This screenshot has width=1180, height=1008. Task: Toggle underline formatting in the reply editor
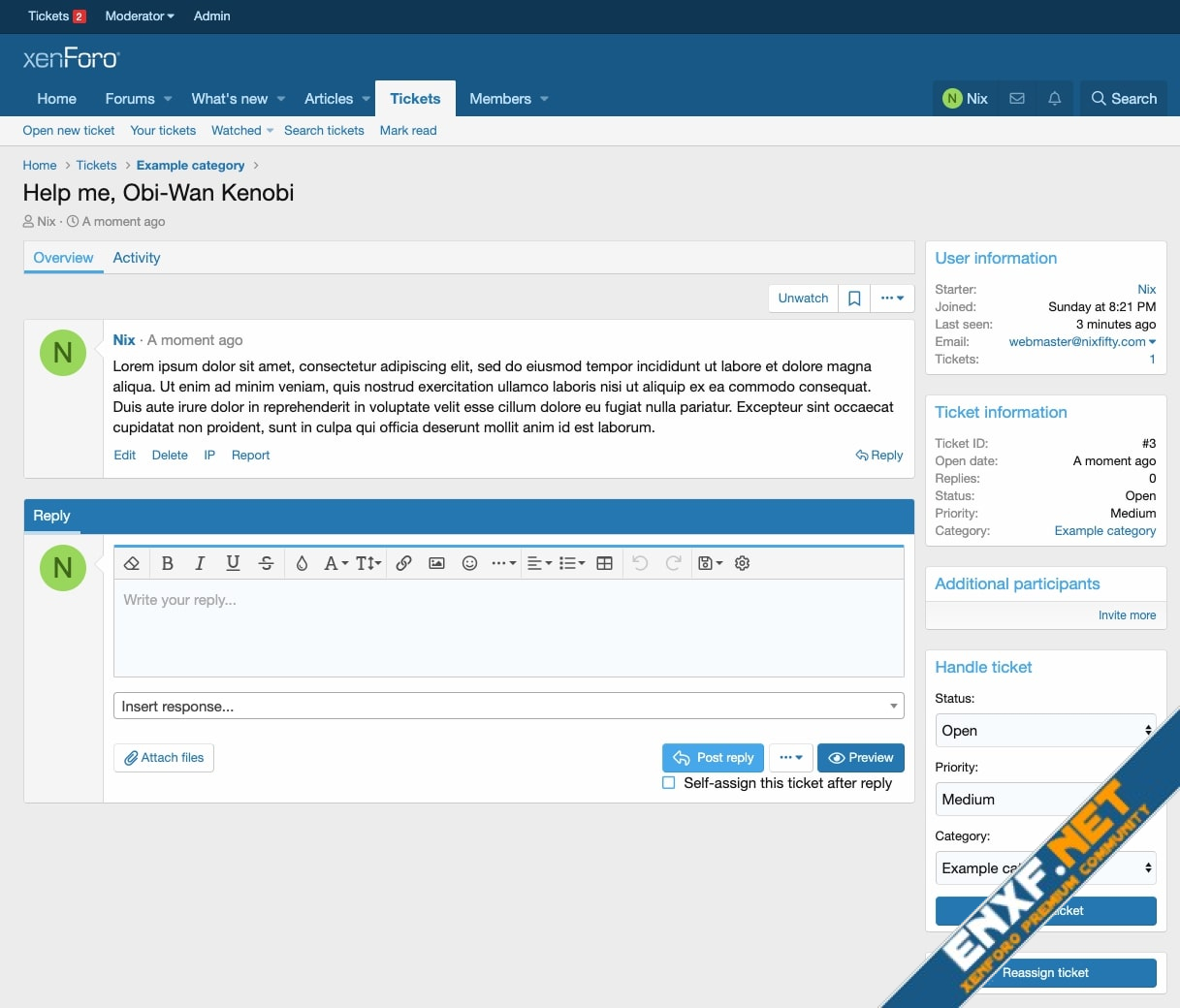click(x=233, y=563)
